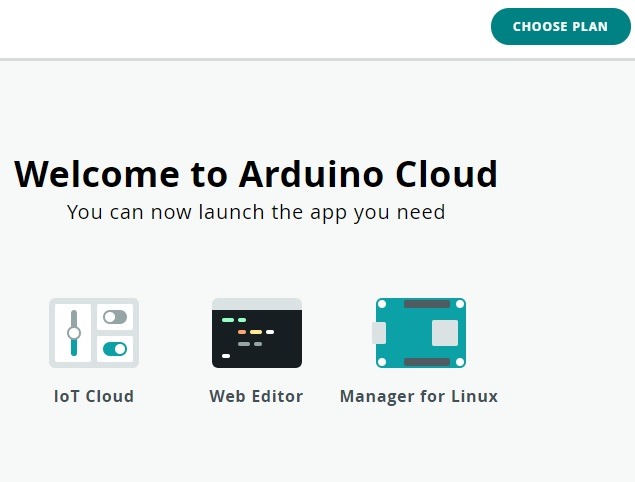Select the Welcome to Arduino Cloud heading

(256, 174)
